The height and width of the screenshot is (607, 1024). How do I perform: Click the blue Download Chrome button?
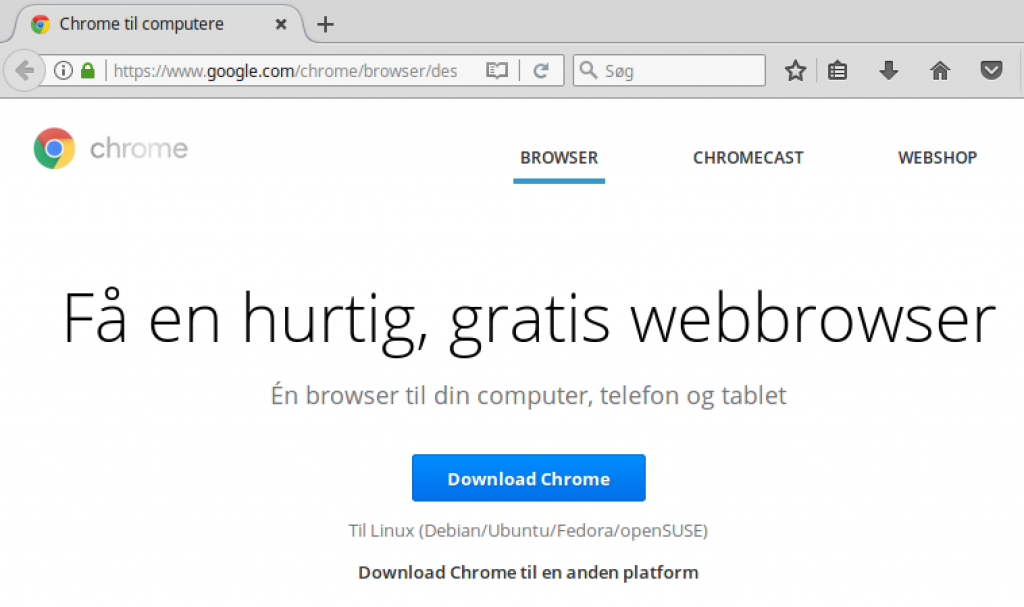[528, 478]
